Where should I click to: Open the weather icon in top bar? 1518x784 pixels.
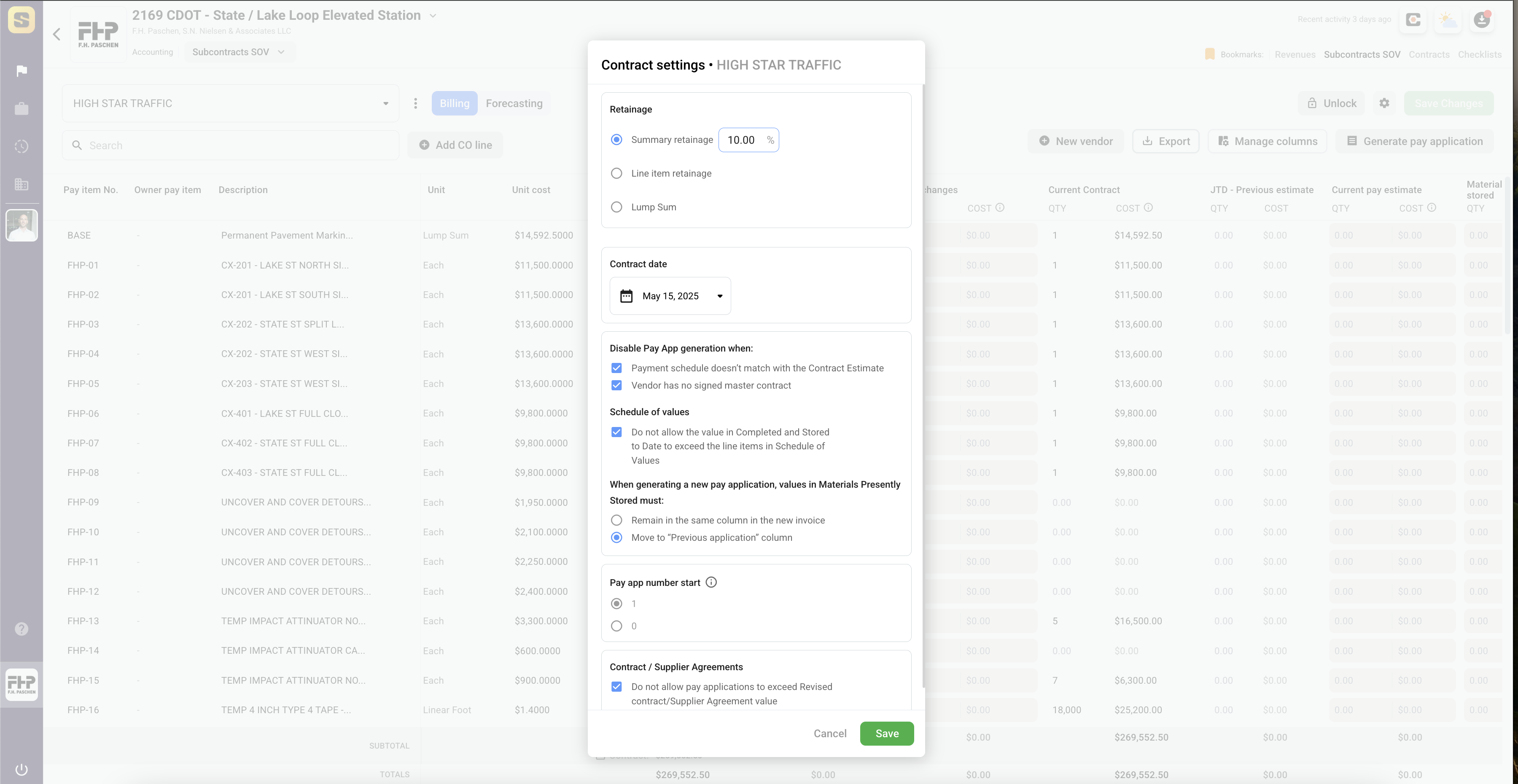tap(1448, 19)
